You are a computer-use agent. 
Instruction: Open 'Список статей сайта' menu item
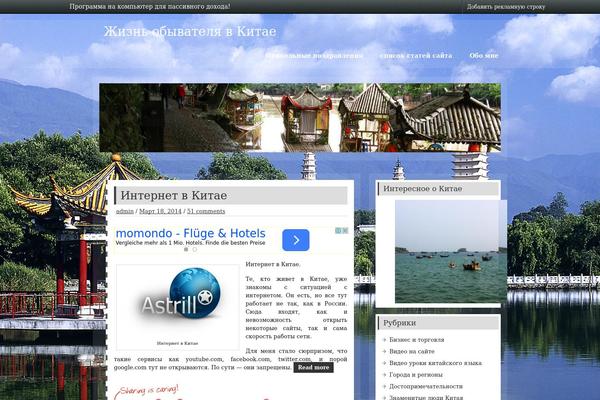(x=416, y=56)
